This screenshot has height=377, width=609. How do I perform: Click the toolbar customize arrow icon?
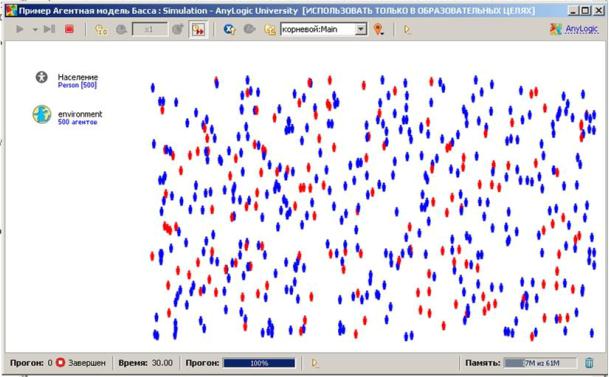[406, 29]
